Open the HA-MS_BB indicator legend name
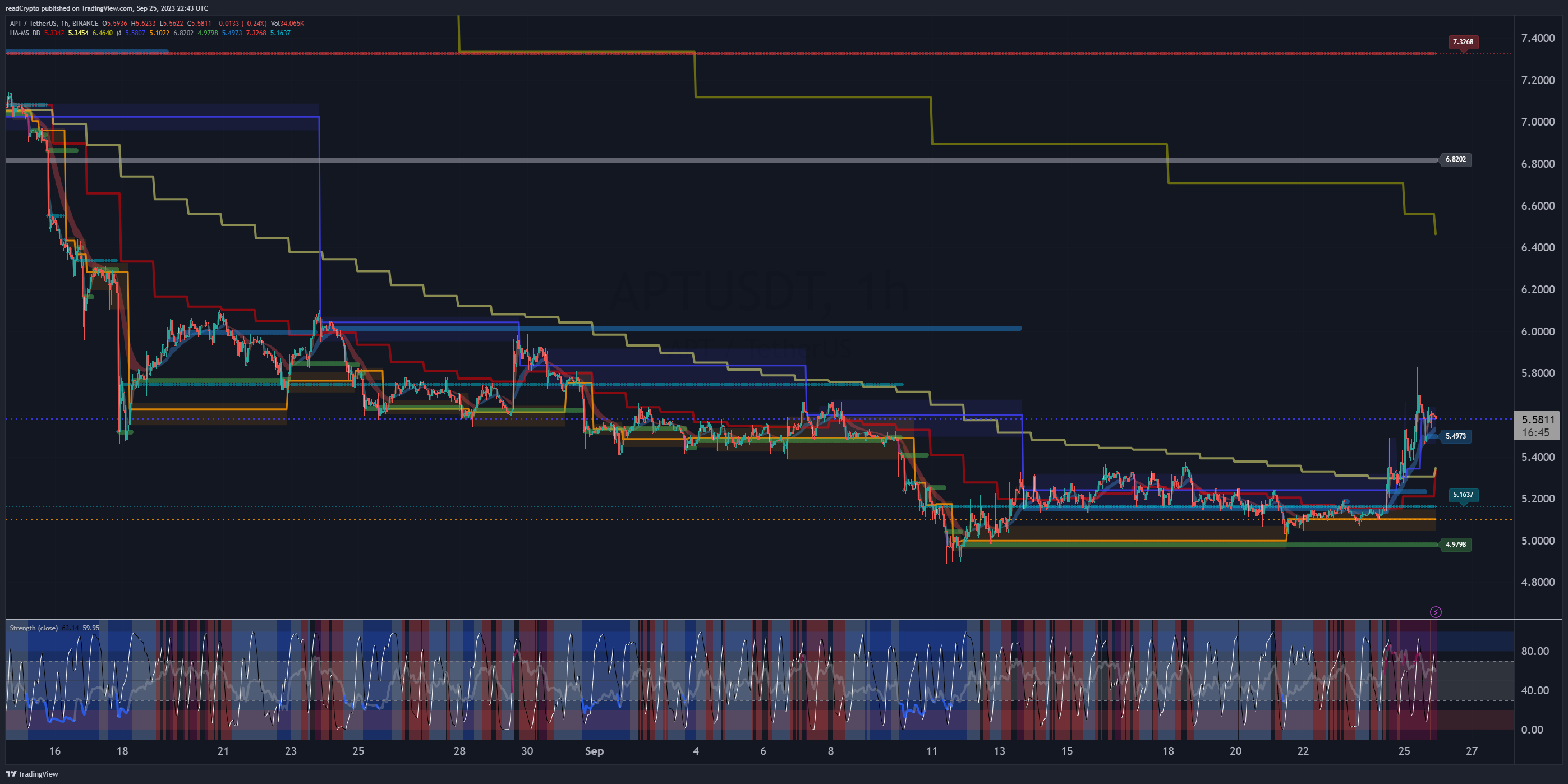Image resolution: width=1568 pixels, height=784 pixels. 25,33
